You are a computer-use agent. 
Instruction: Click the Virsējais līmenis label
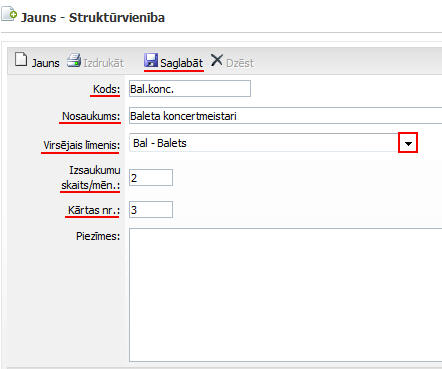(x=81, y=145)
